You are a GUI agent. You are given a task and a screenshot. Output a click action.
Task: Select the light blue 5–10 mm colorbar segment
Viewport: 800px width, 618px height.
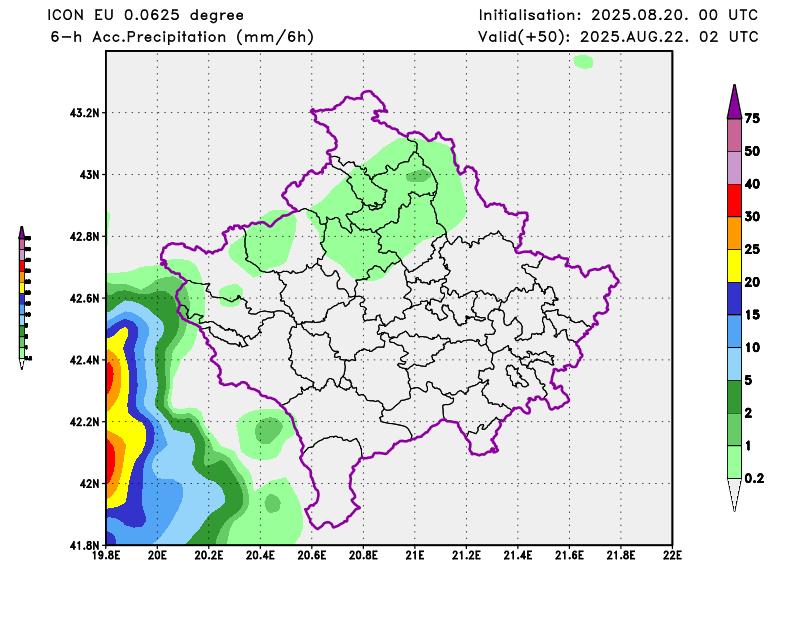pyautogui.click(x=734, y=364)
